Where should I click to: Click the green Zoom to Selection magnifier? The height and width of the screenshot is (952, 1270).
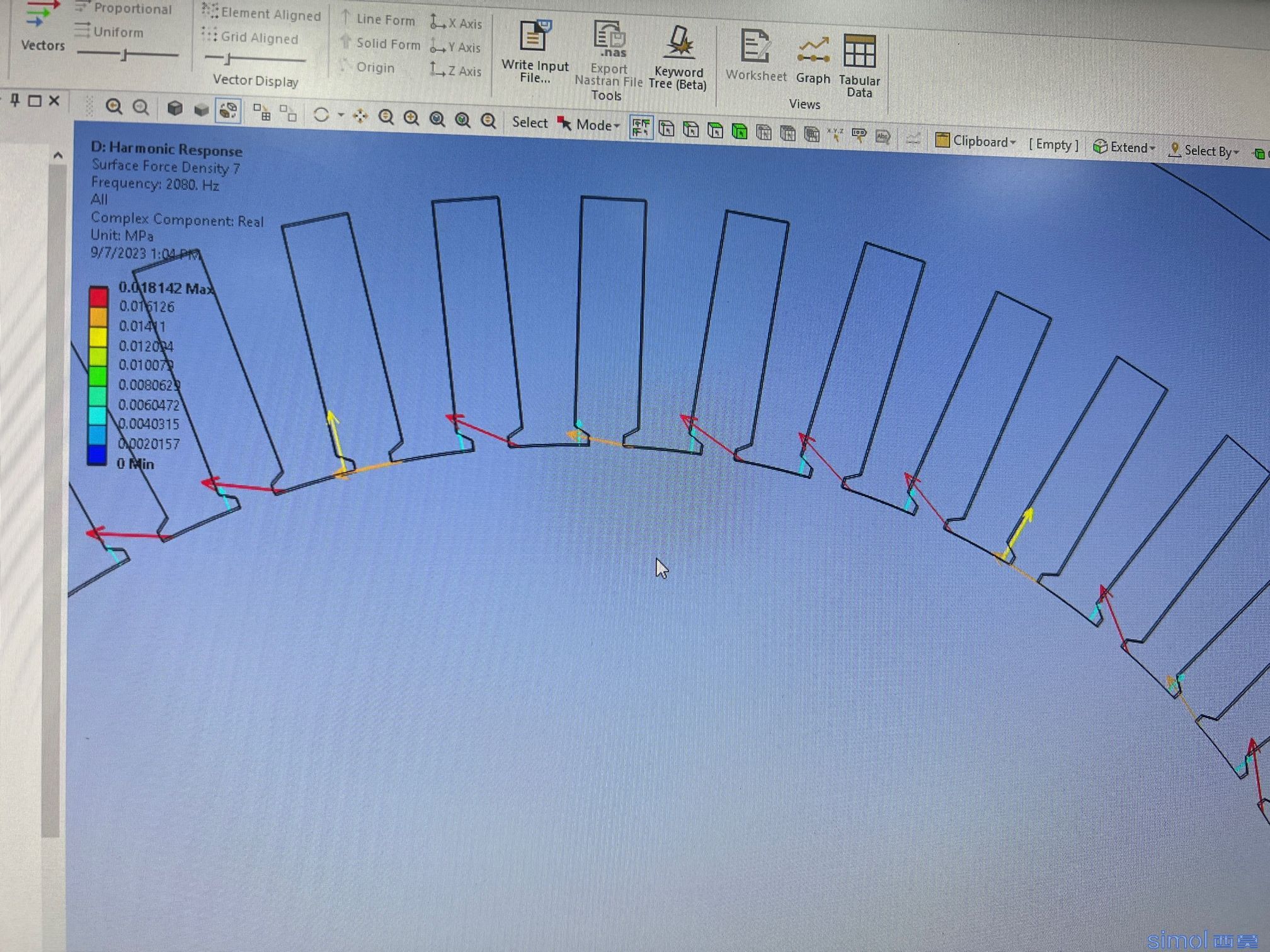[x=463, y=120]
